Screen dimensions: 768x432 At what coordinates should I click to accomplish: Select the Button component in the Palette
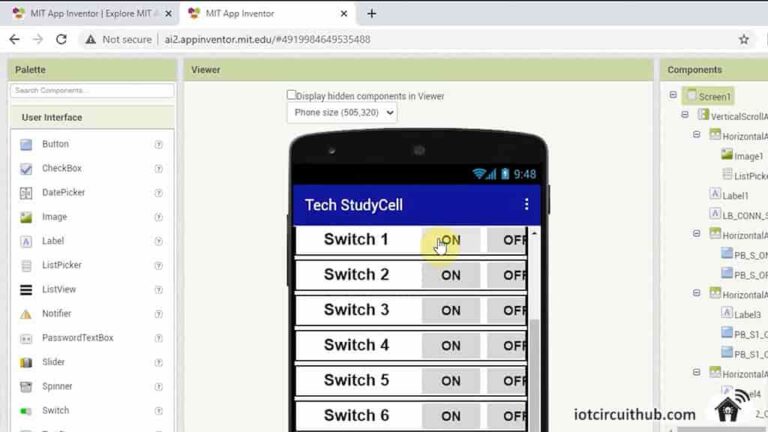55,144
